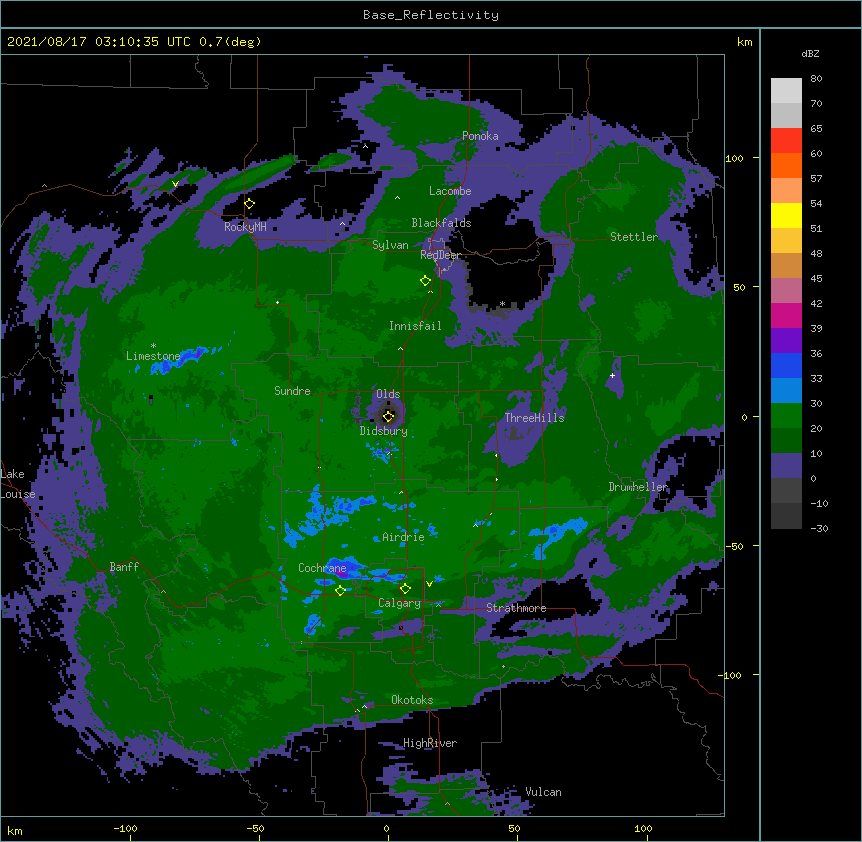Screen dimensions: 862x842
Task: Pick the purple 39-36 dBZ legend swatch
Action: tap(786, 341)
